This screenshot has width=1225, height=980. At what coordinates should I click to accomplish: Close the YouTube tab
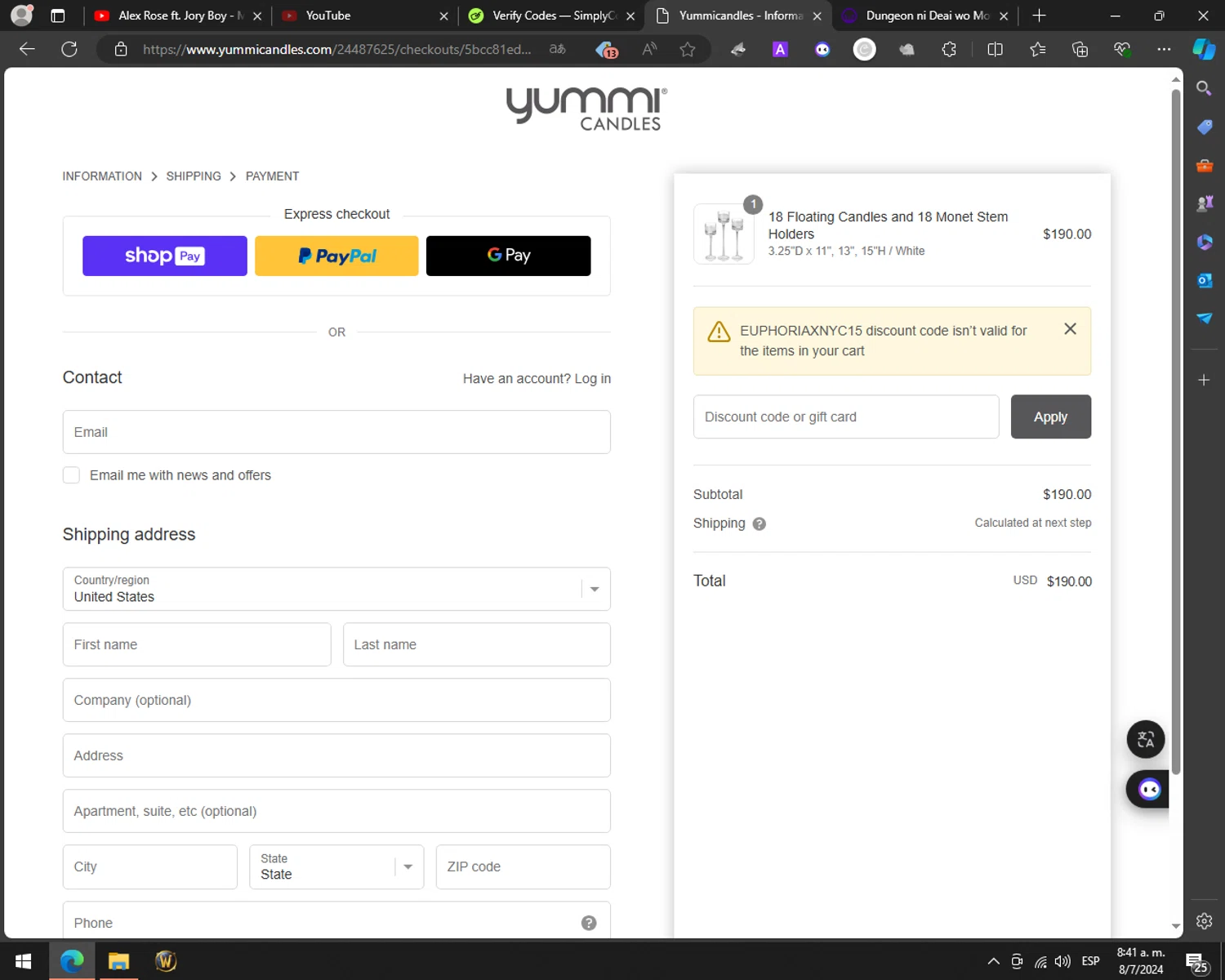point(443,16)
